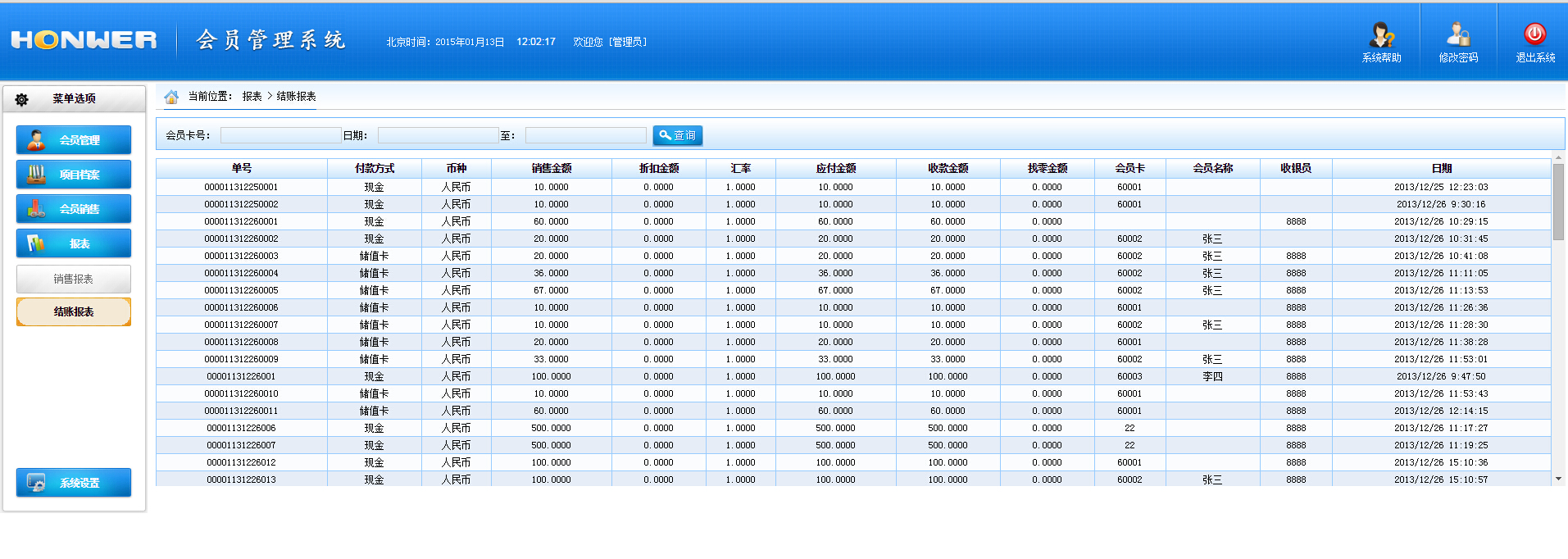Click 报表 in the breadcrumb
Viewport: 1568px width, 559px height.
coord(252,96)
